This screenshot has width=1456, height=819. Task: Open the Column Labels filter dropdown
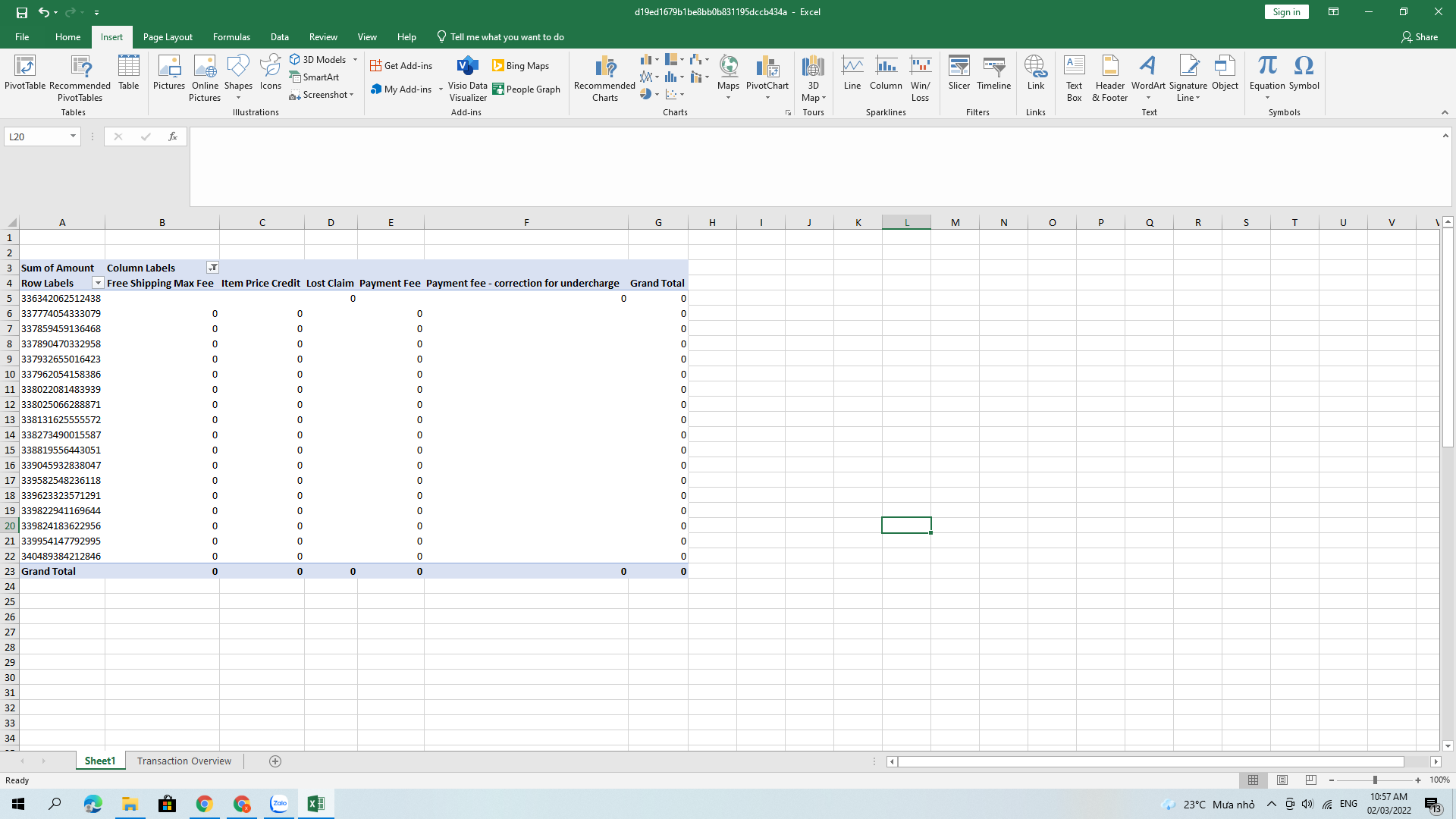click(213, 268)
